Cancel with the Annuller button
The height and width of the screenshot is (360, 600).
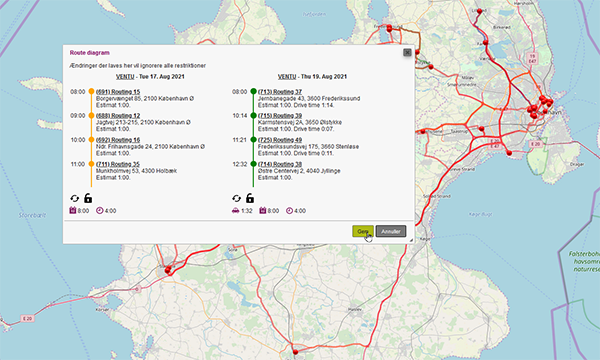tap(391, 231)
